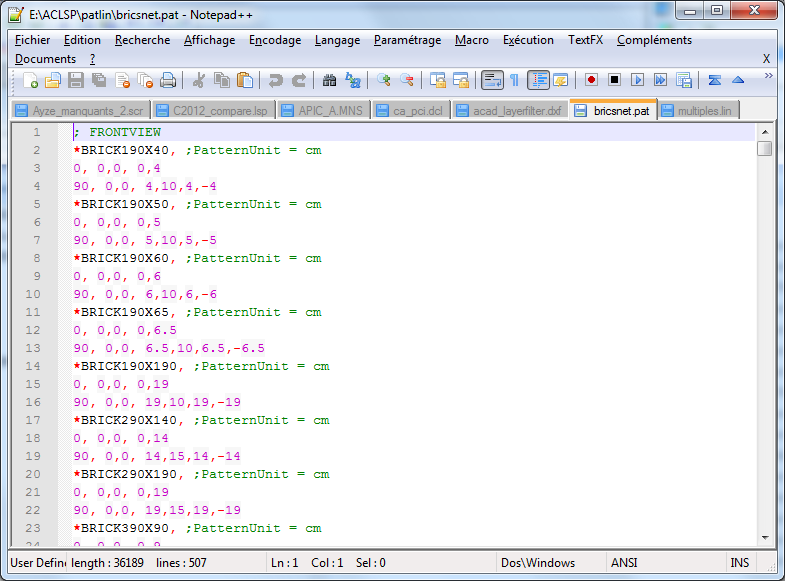Save all files icon

coord(99,80)
